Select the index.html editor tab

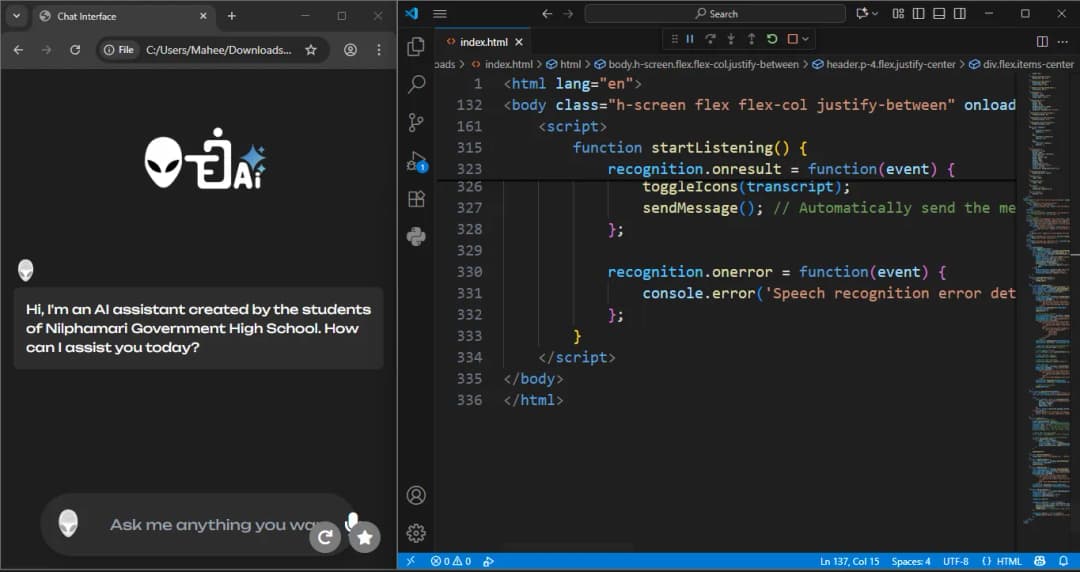[483, 42]
